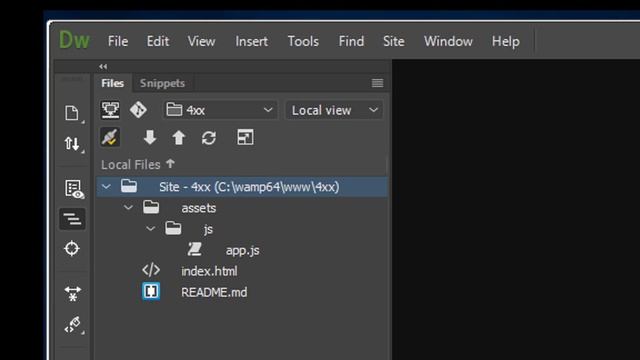This screenshot has height=360, width=640.
Task: Sort by Local Files column header
Action: (138, 164)
